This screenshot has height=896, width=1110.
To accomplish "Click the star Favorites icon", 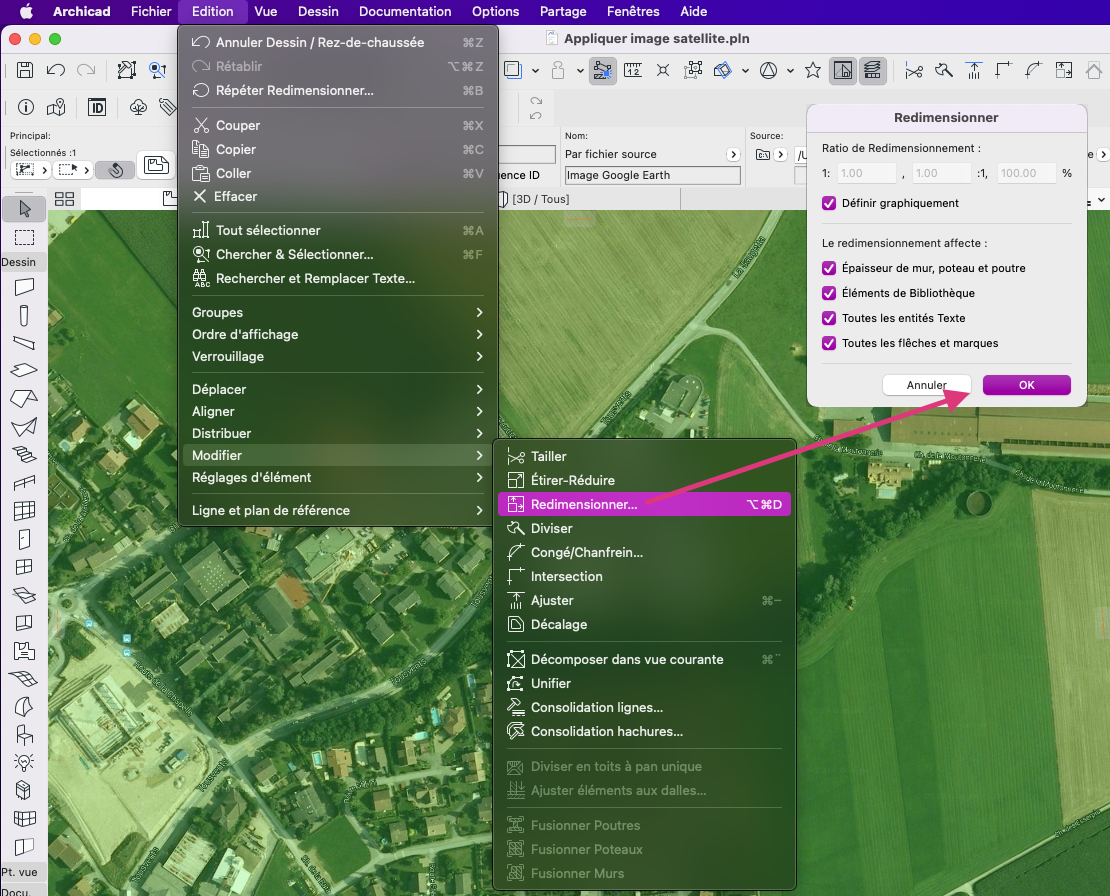I will (813, 70).
